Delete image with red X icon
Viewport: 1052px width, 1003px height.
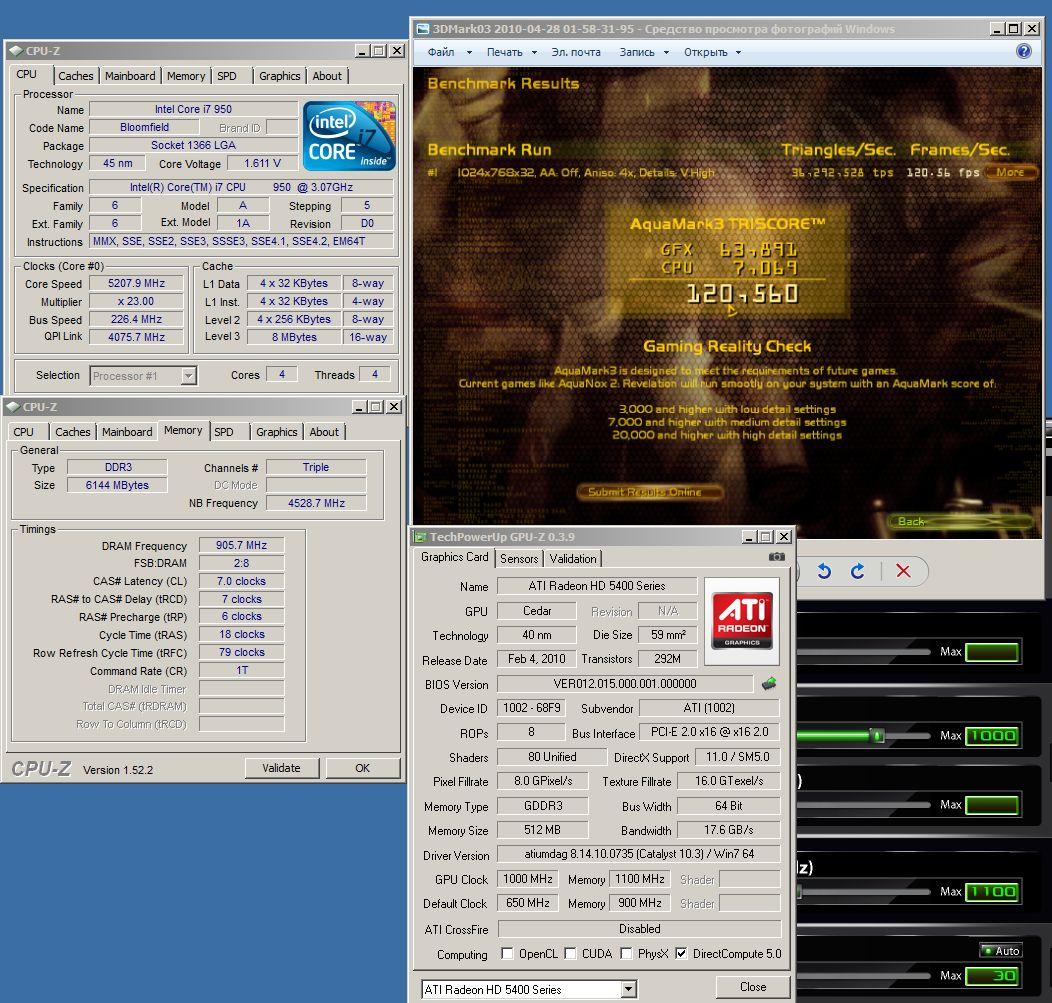903,571
